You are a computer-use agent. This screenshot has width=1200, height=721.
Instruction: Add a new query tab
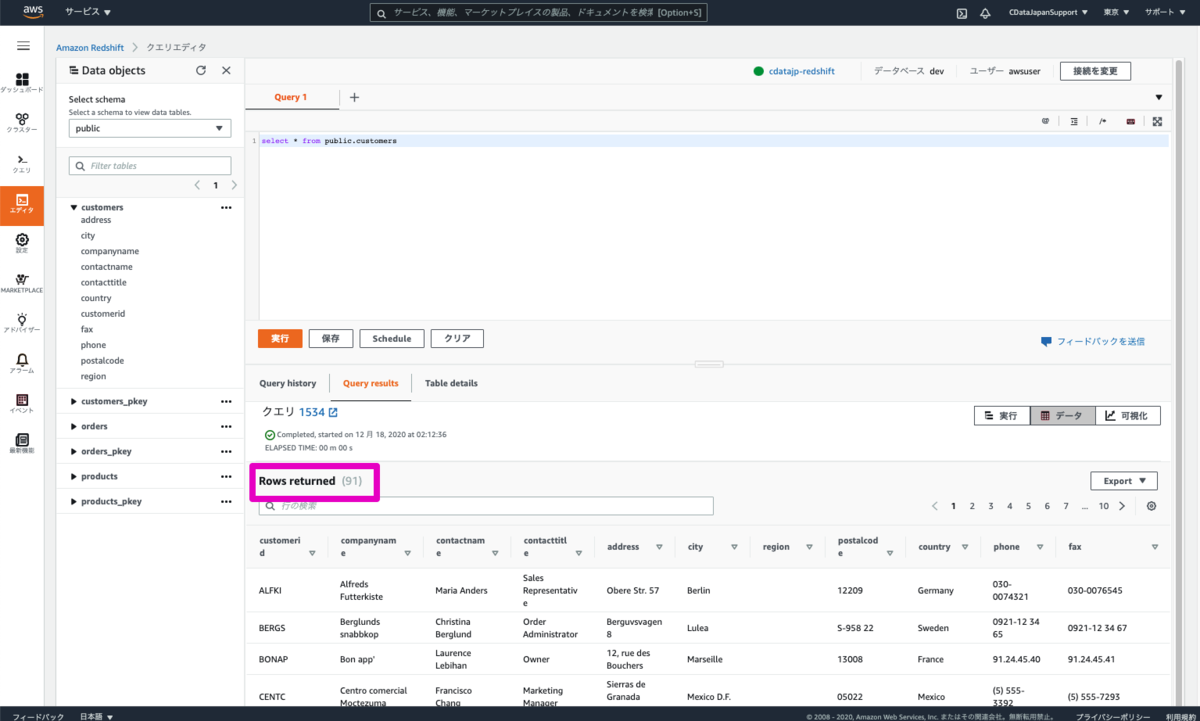(x=354, y=97)
